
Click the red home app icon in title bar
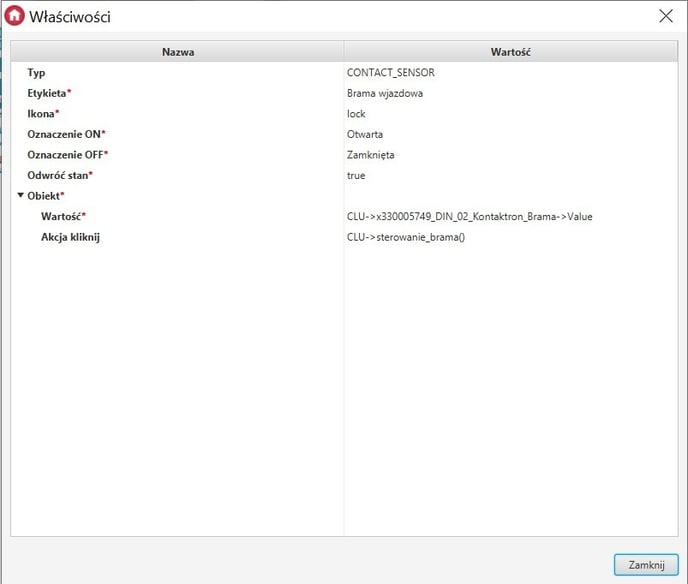[15, 17]
